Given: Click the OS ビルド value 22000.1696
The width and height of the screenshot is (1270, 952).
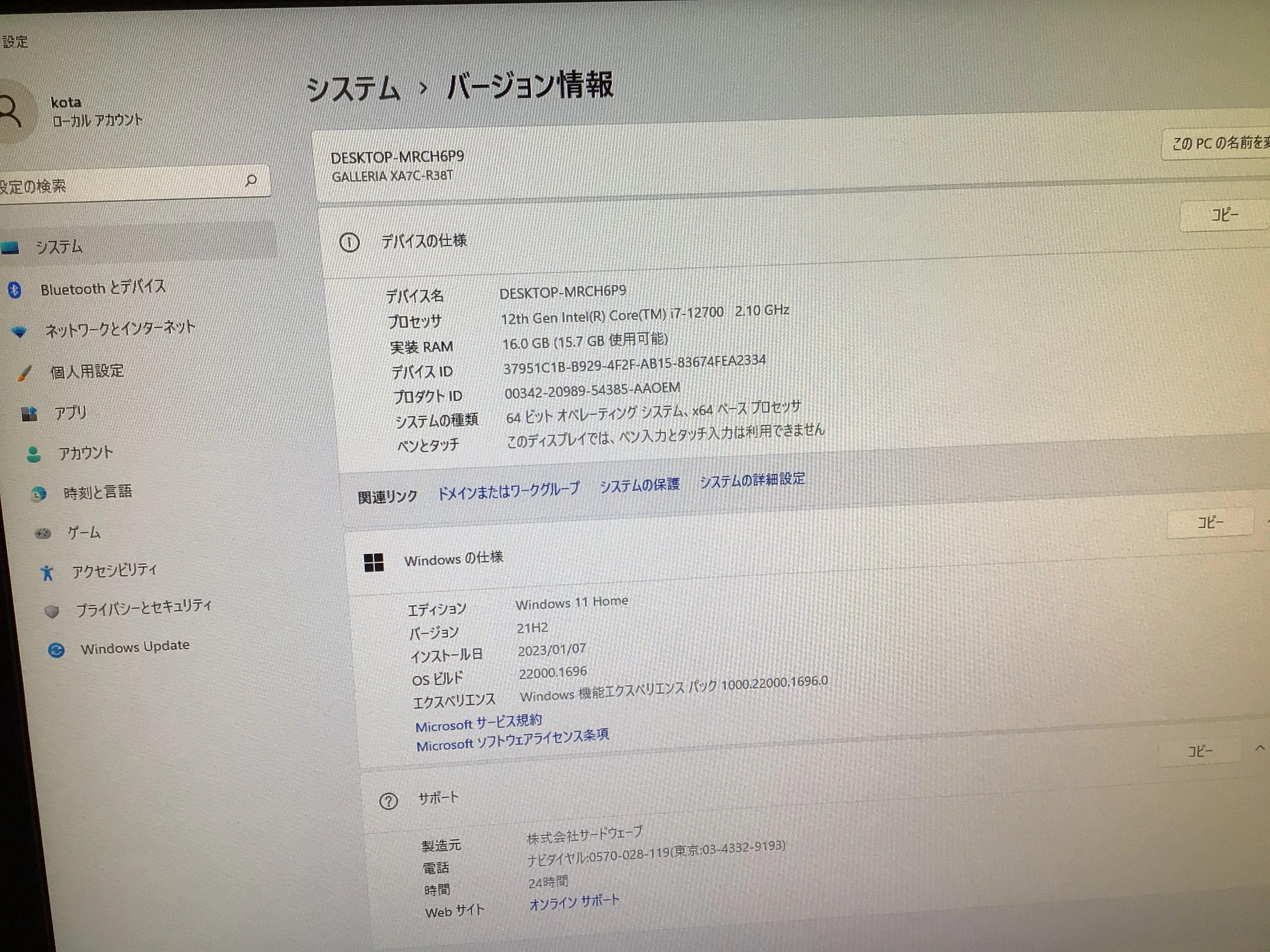Looking at the screenshot, I should (x=553, y=672).
